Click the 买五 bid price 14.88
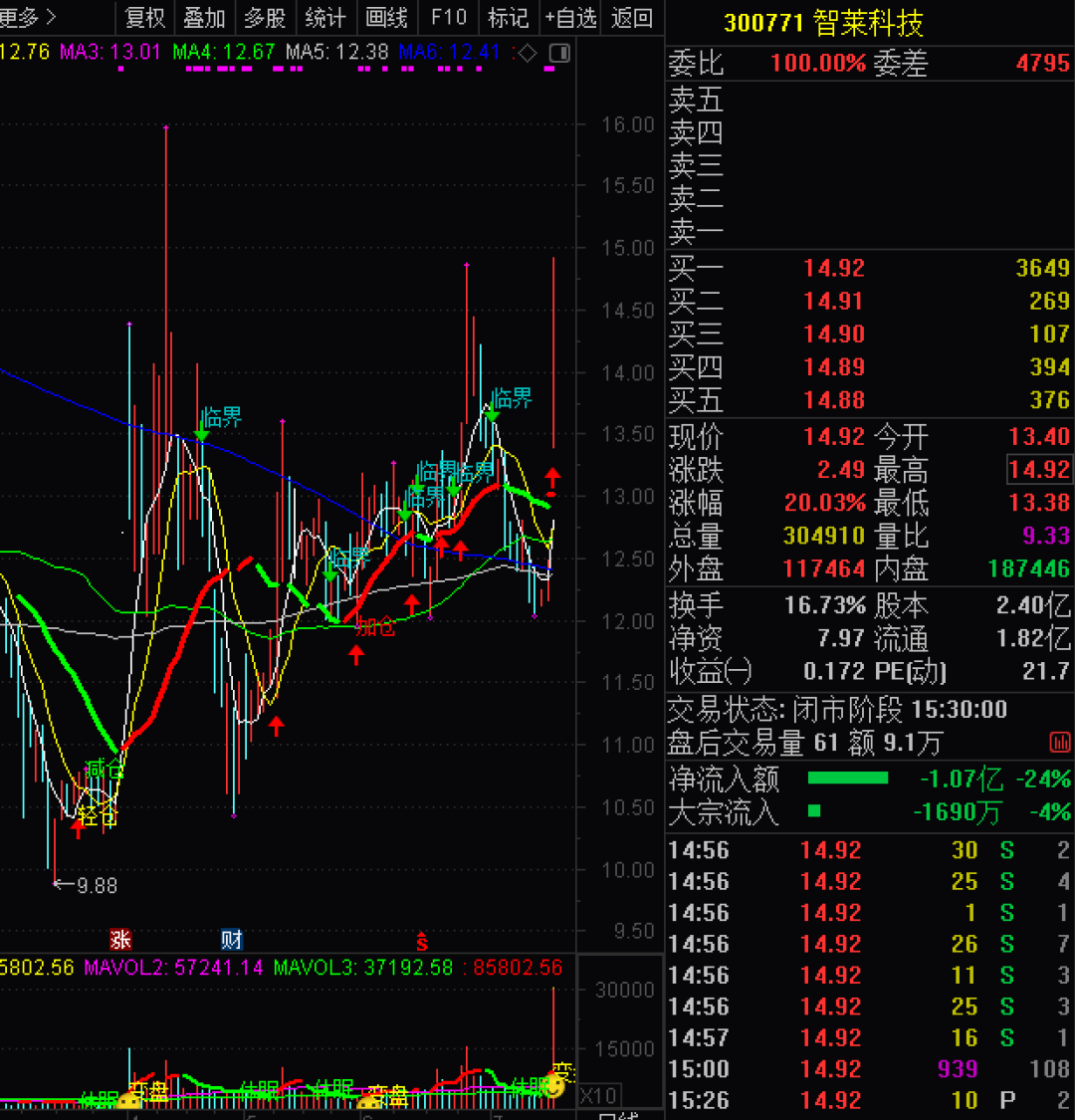 coord(834,399)
